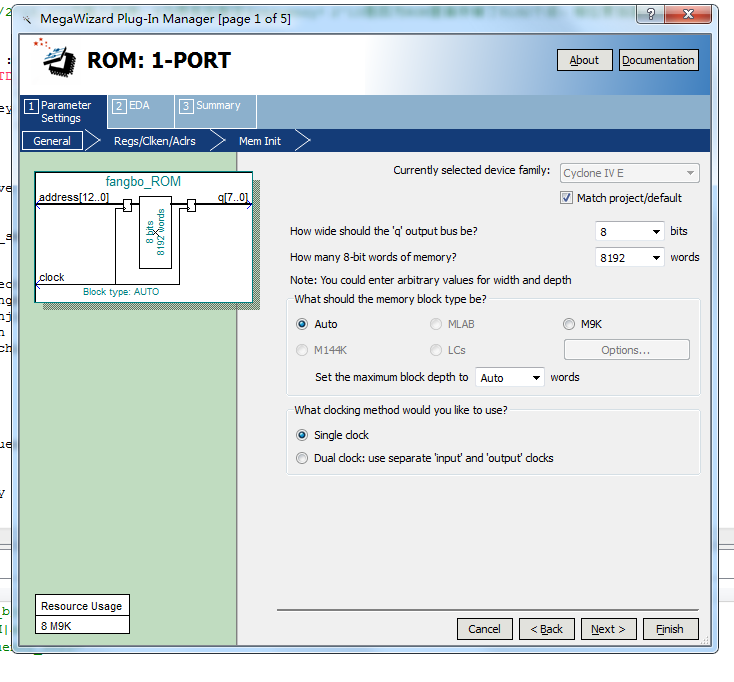Click the ROM chip wizard icon

[57, 60]
